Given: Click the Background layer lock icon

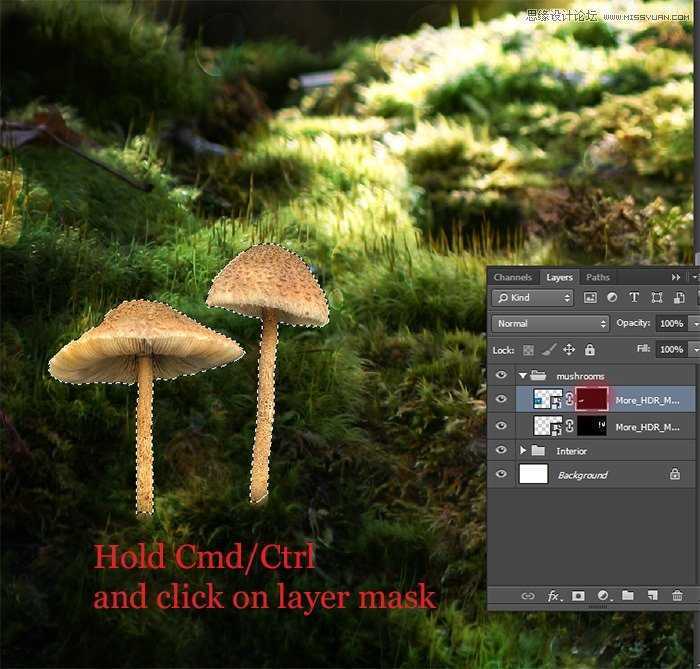Looking at the screenshot, I should point(675,474).
